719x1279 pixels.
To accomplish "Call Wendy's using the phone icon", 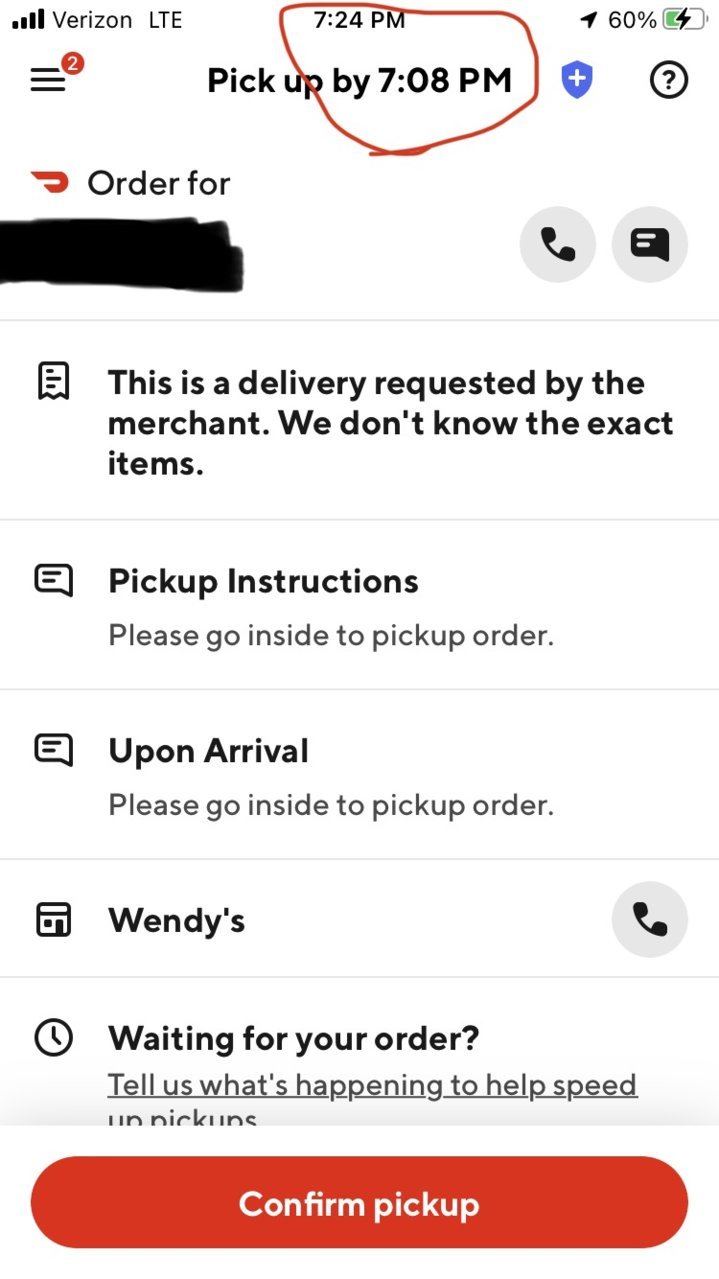I will coord(650,919).
